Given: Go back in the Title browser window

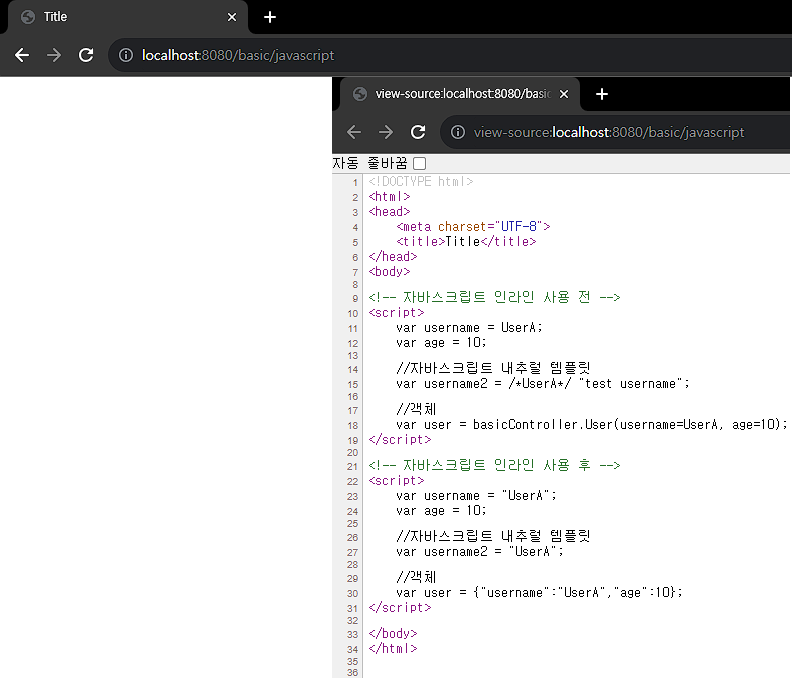Looking at the screenshot, I should click(22, 55).
